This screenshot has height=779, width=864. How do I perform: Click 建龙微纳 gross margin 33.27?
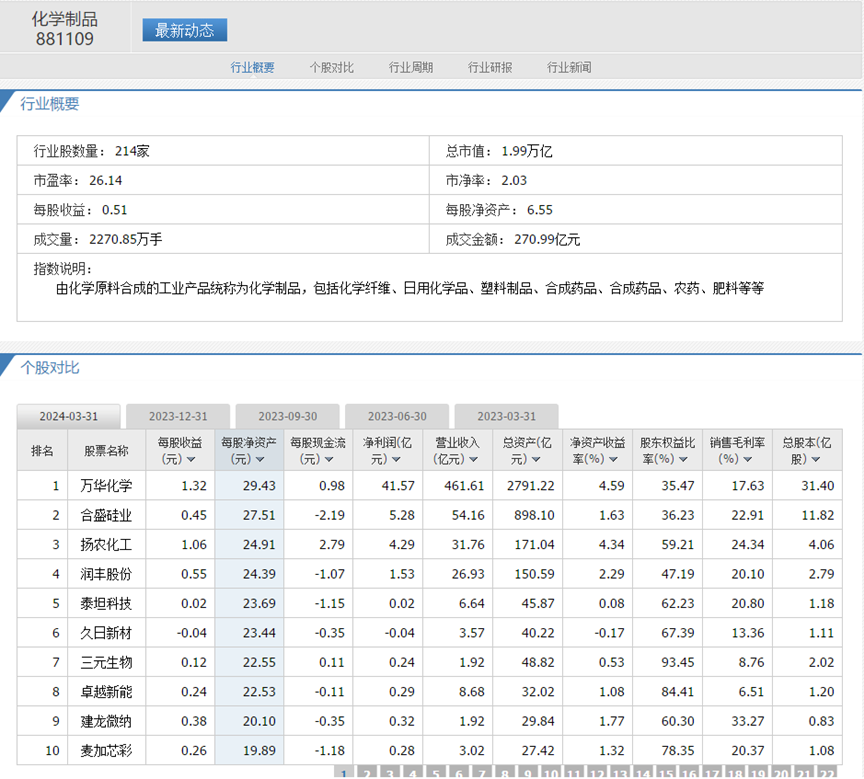[748, 721]
